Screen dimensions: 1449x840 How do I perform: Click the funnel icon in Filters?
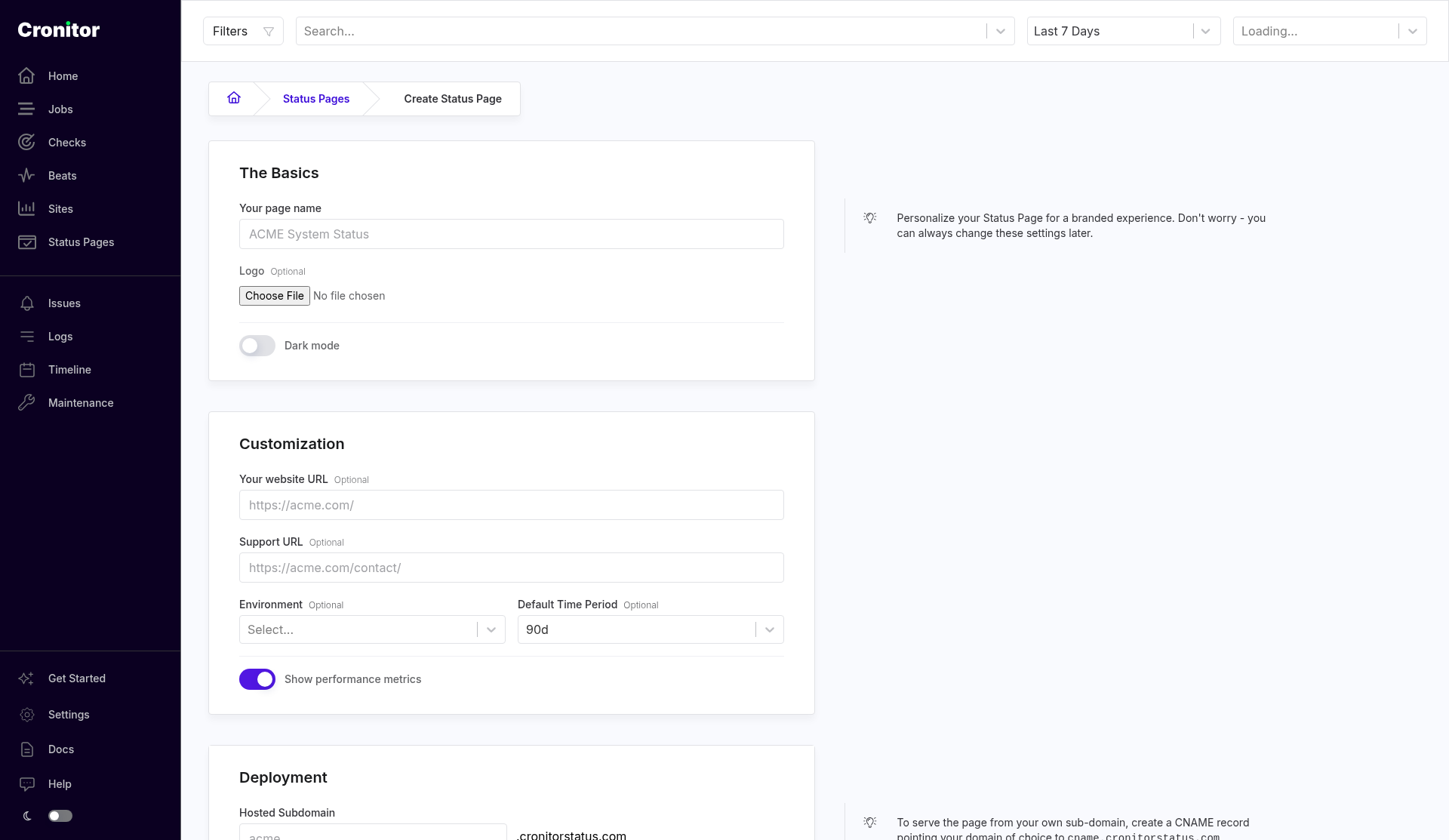click(x=268, y=32)
